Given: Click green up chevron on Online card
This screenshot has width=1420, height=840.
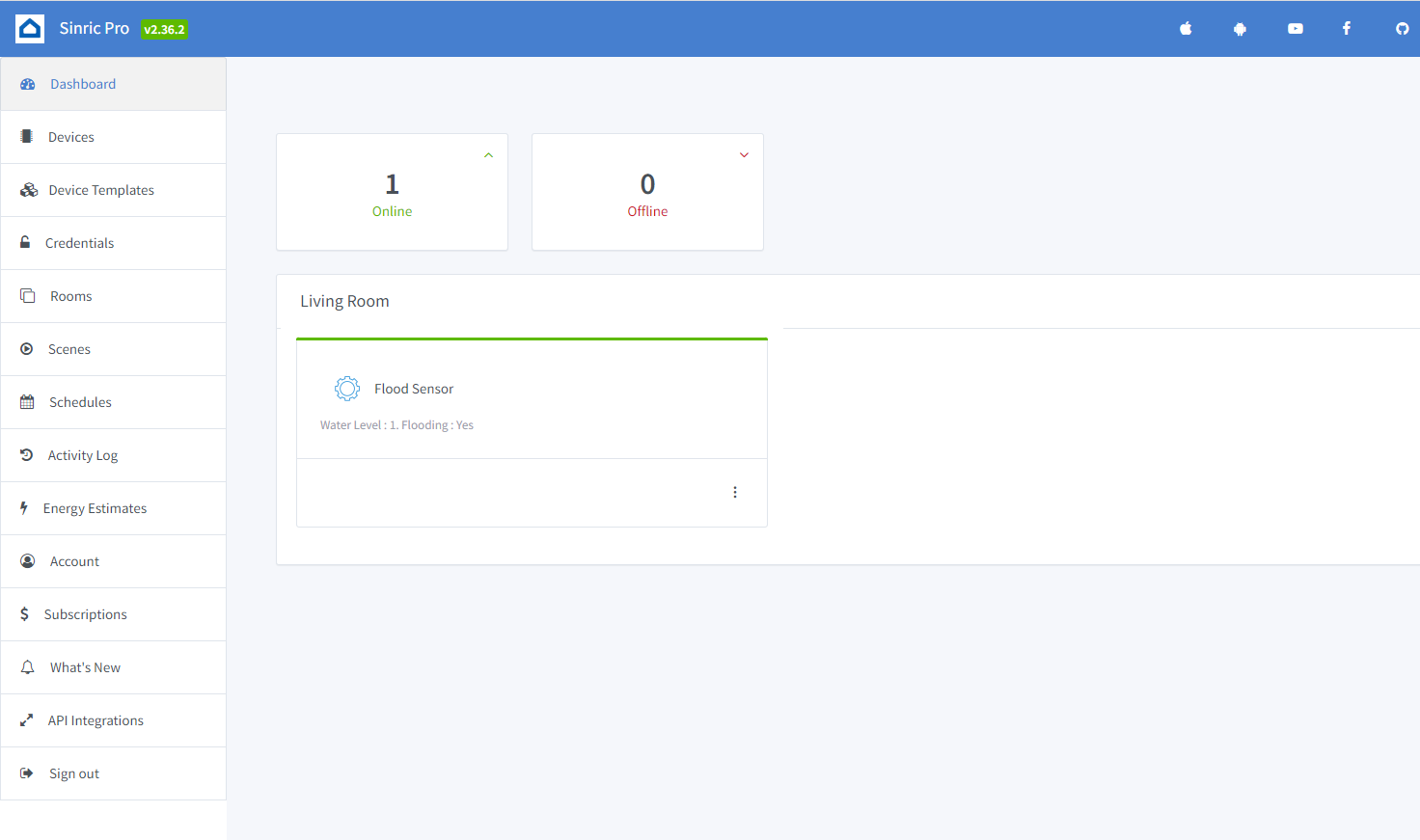Looking at the screenshot, I should 489,155.
